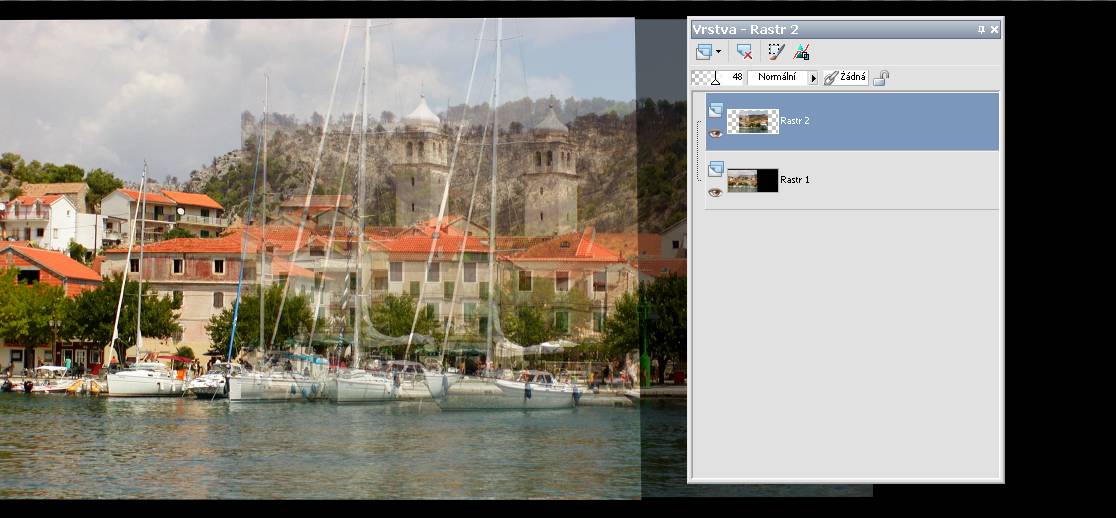Delete the layer with the red-X icon
Screen dimensions: 1116x518
point(744,52)
